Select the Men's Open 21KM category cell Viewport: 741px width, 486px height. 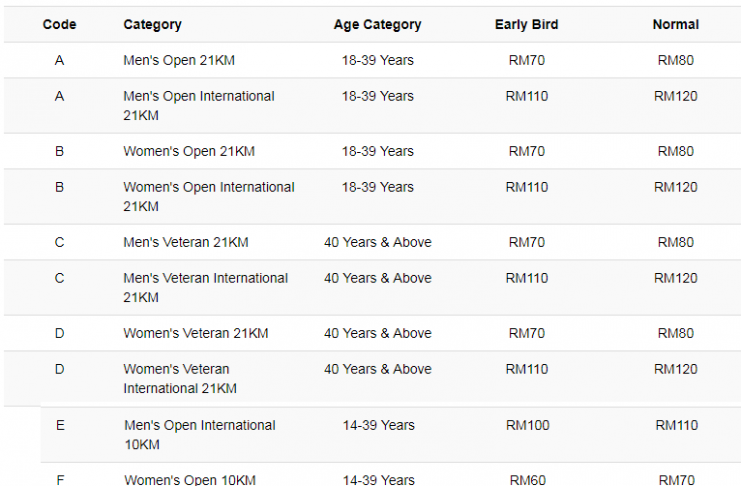coord(179,61)
